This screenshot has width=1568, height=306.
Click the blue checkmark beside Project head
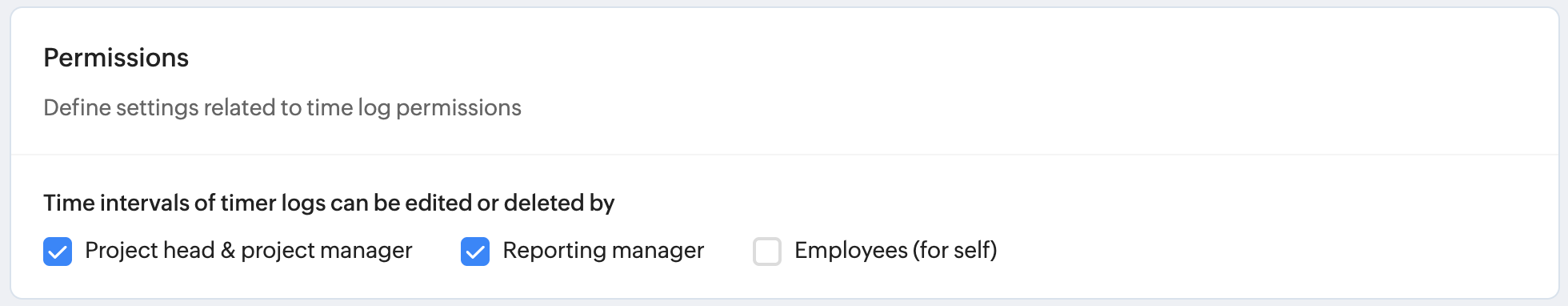[x=58, y=252]
